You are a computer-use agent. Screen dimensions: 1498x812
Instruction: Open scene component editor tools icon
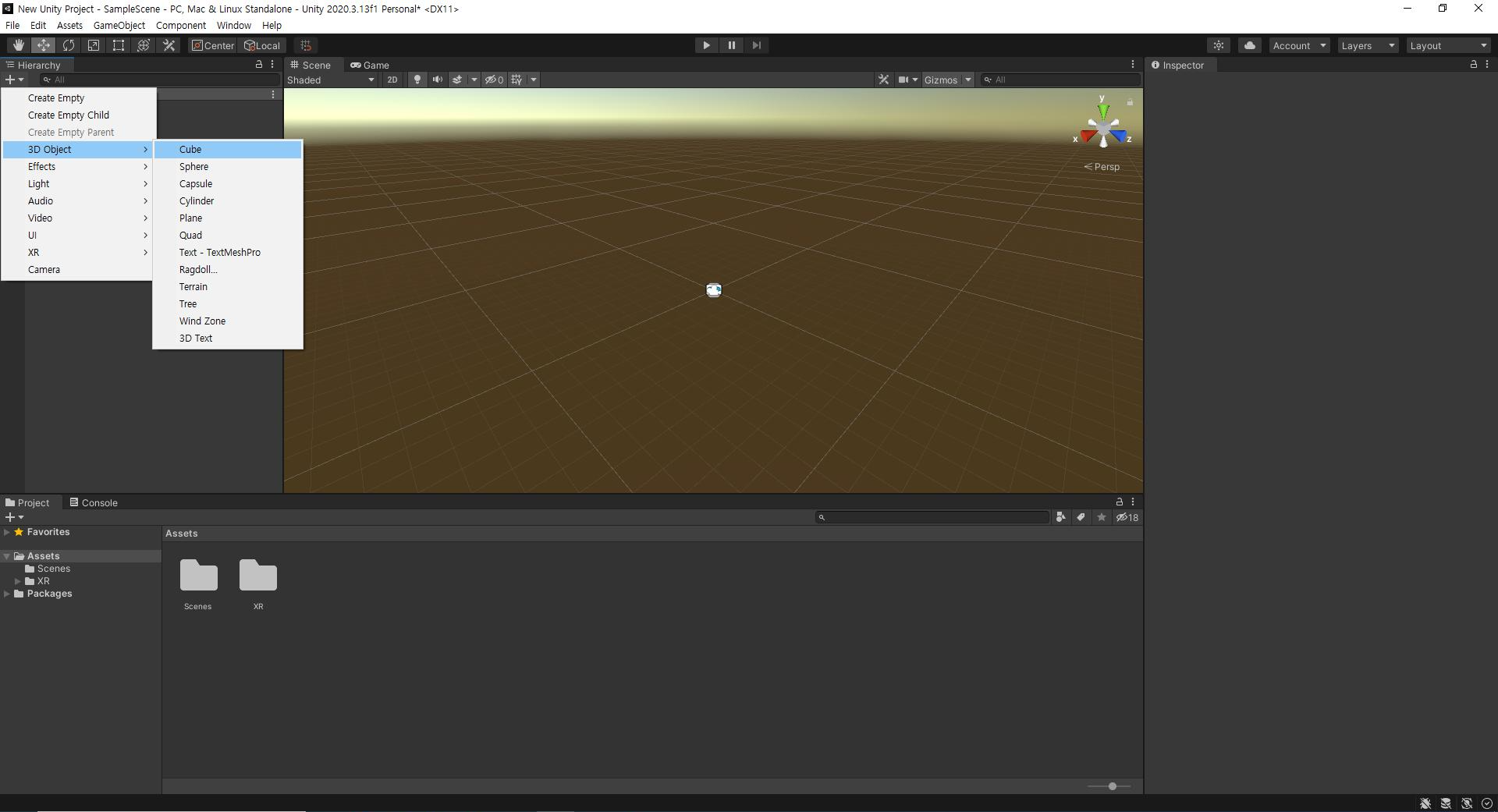pyautogui.click(x=883, y=80)
